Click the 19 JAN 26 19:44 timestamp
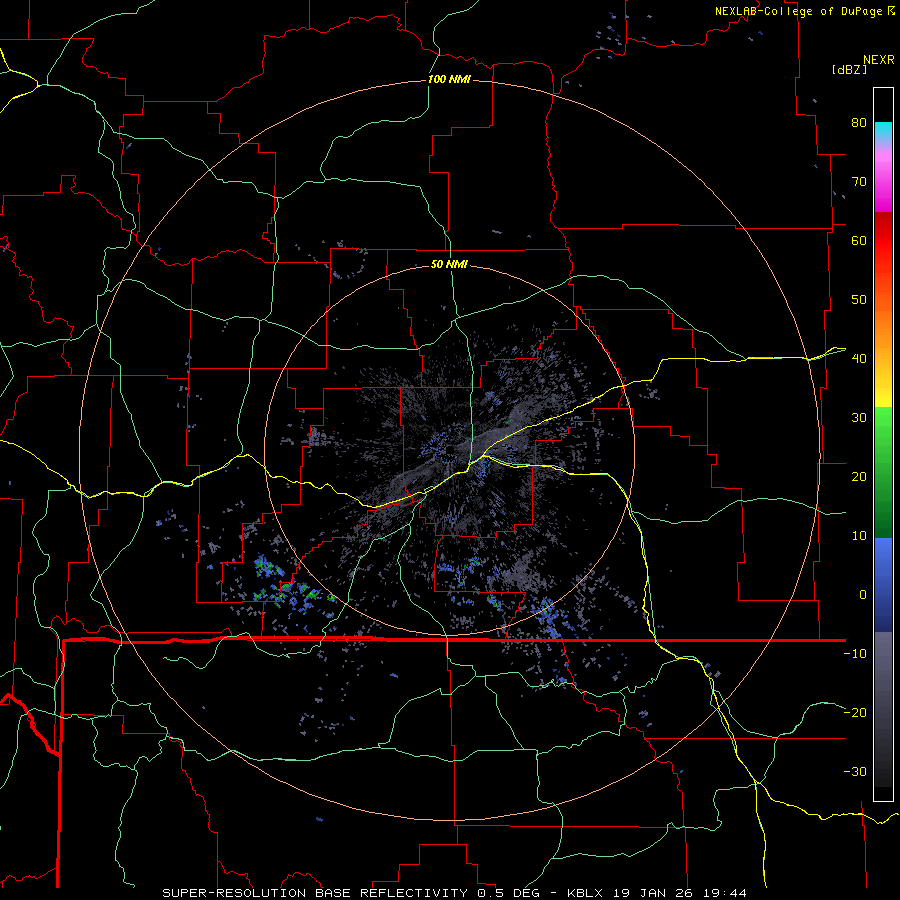Screen dimensions: 900x900 pyautogui.click(x=679, y=893)
